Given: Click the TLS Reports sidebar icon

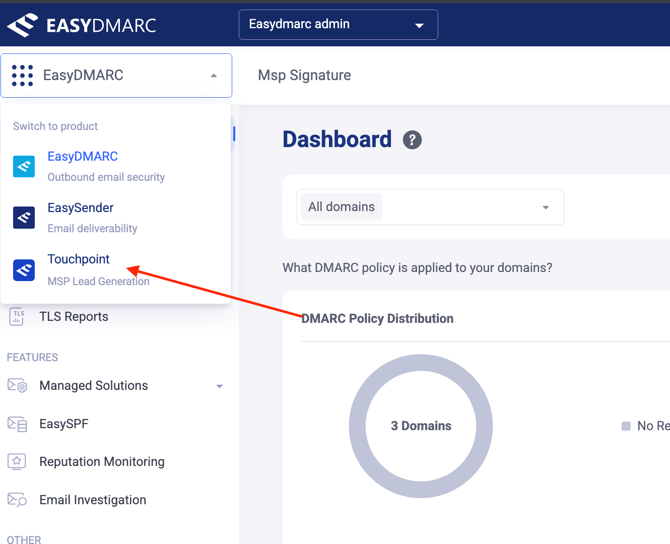Looking at the screenshot, I should coord(17,317).
